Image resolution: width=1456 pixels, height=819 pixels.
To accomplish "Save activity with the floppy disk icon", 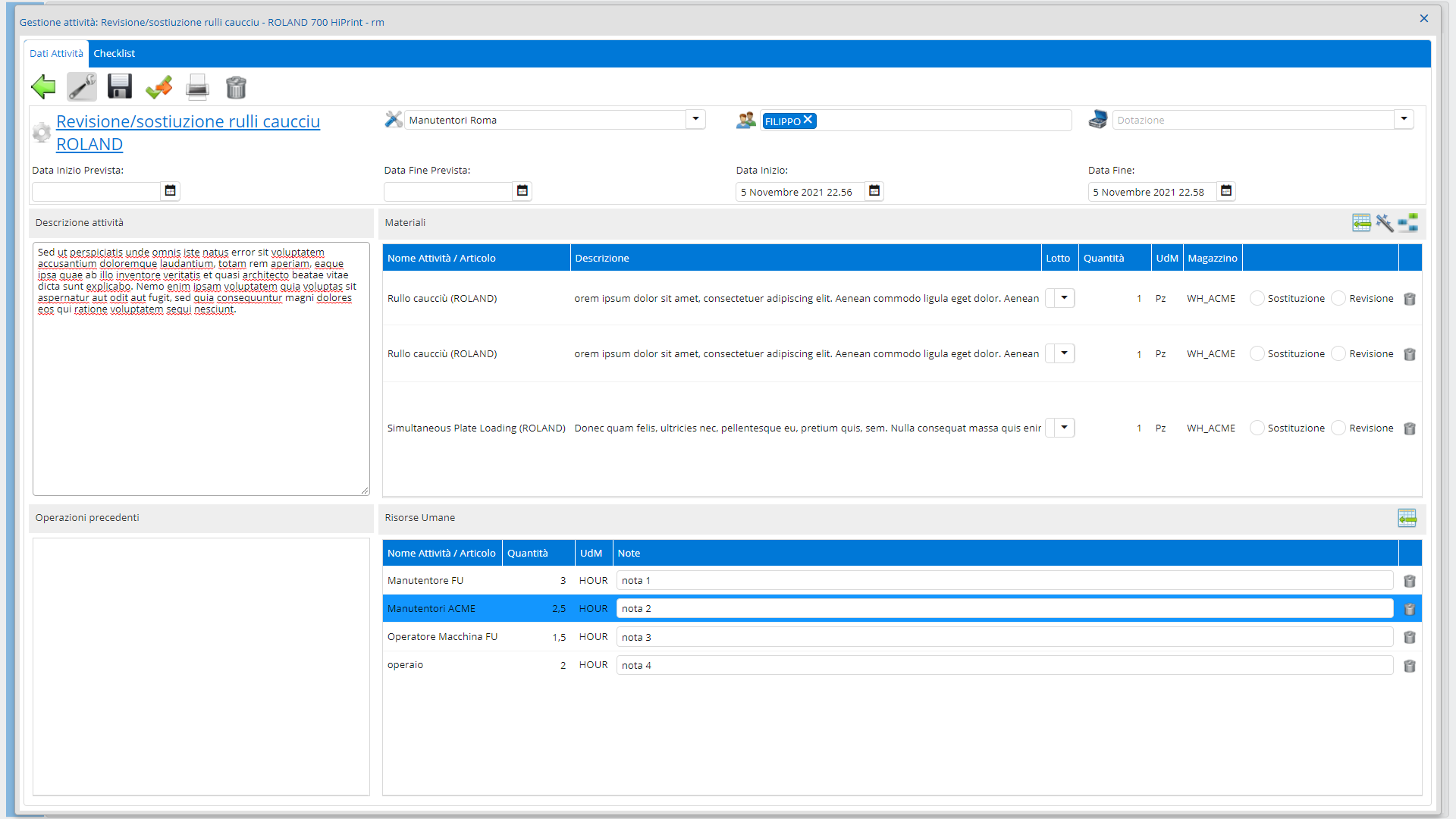I will pyautogui.click(x=120, y=87).
